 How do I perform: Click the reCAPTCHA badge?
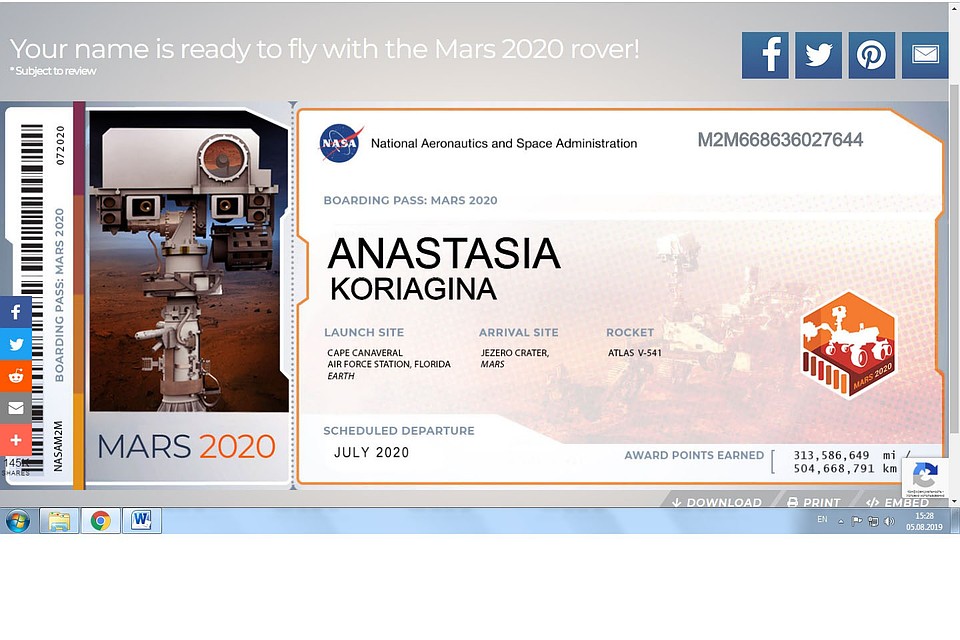click(x=924, y=478)
